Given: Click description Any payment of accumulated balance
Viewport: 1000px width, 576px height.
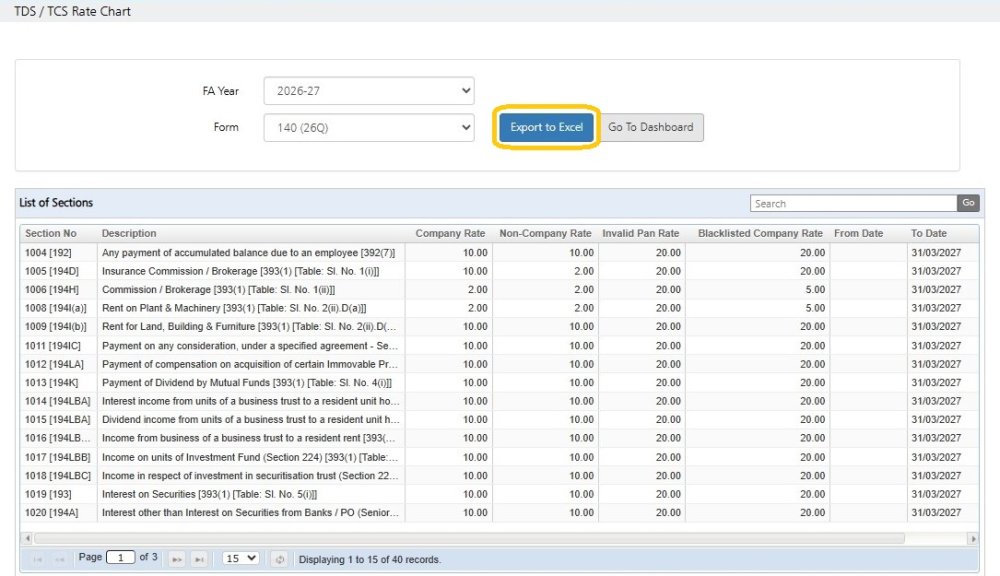Looking at the screenshot, I should (x=248, y=253).
